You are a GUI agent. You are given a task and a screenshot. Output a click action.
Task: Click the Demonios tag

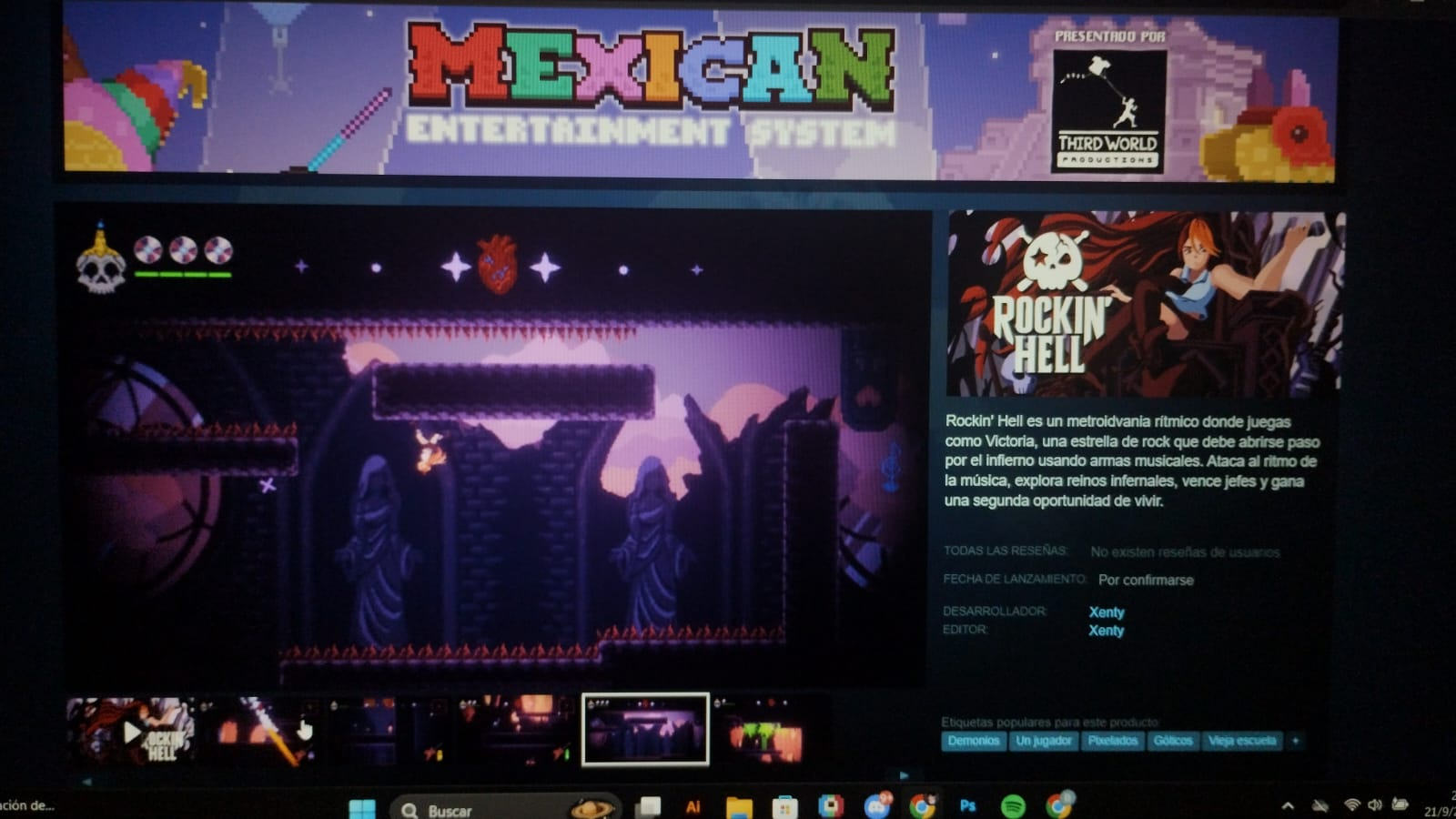click(974, 741)
